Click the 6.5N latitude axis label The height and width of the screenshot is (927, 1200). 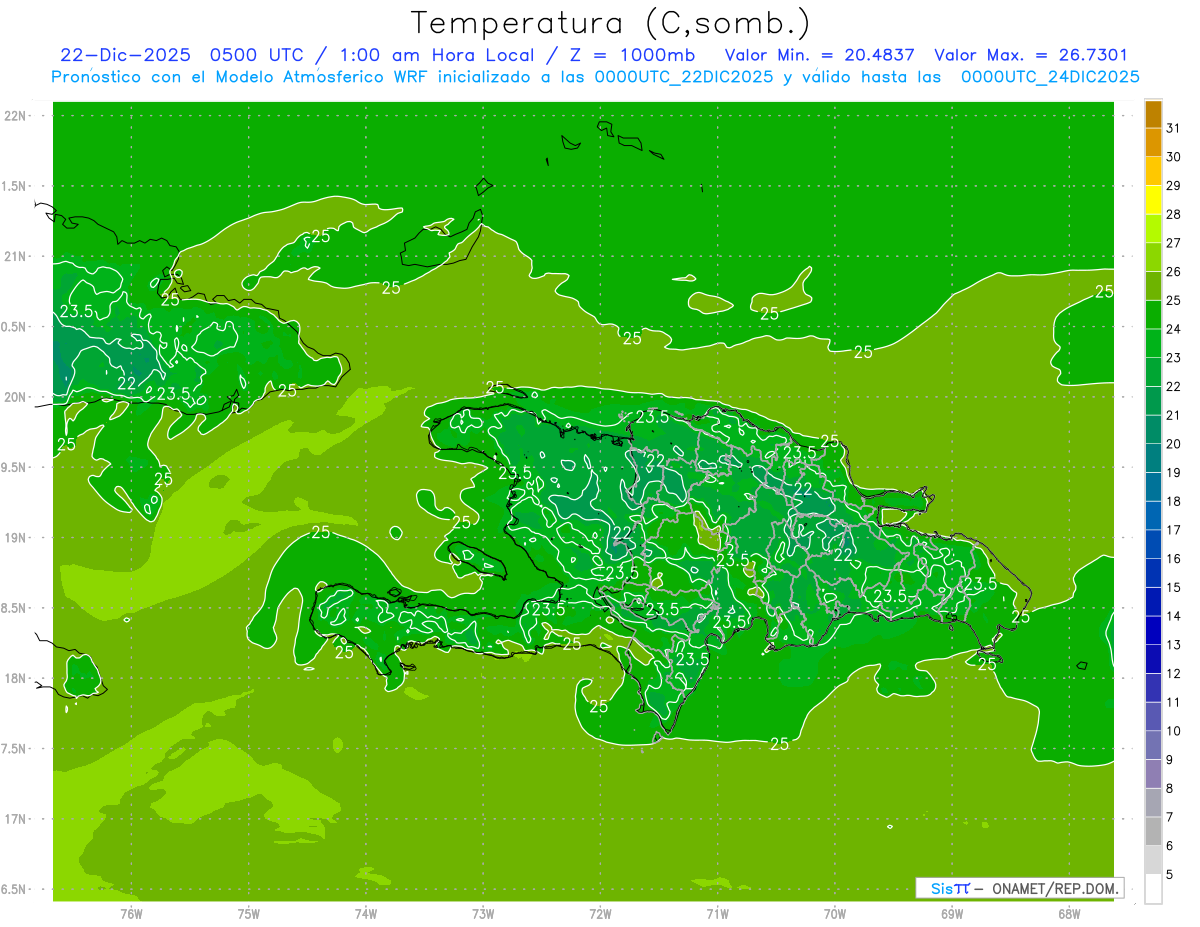(x=15, y=889)
